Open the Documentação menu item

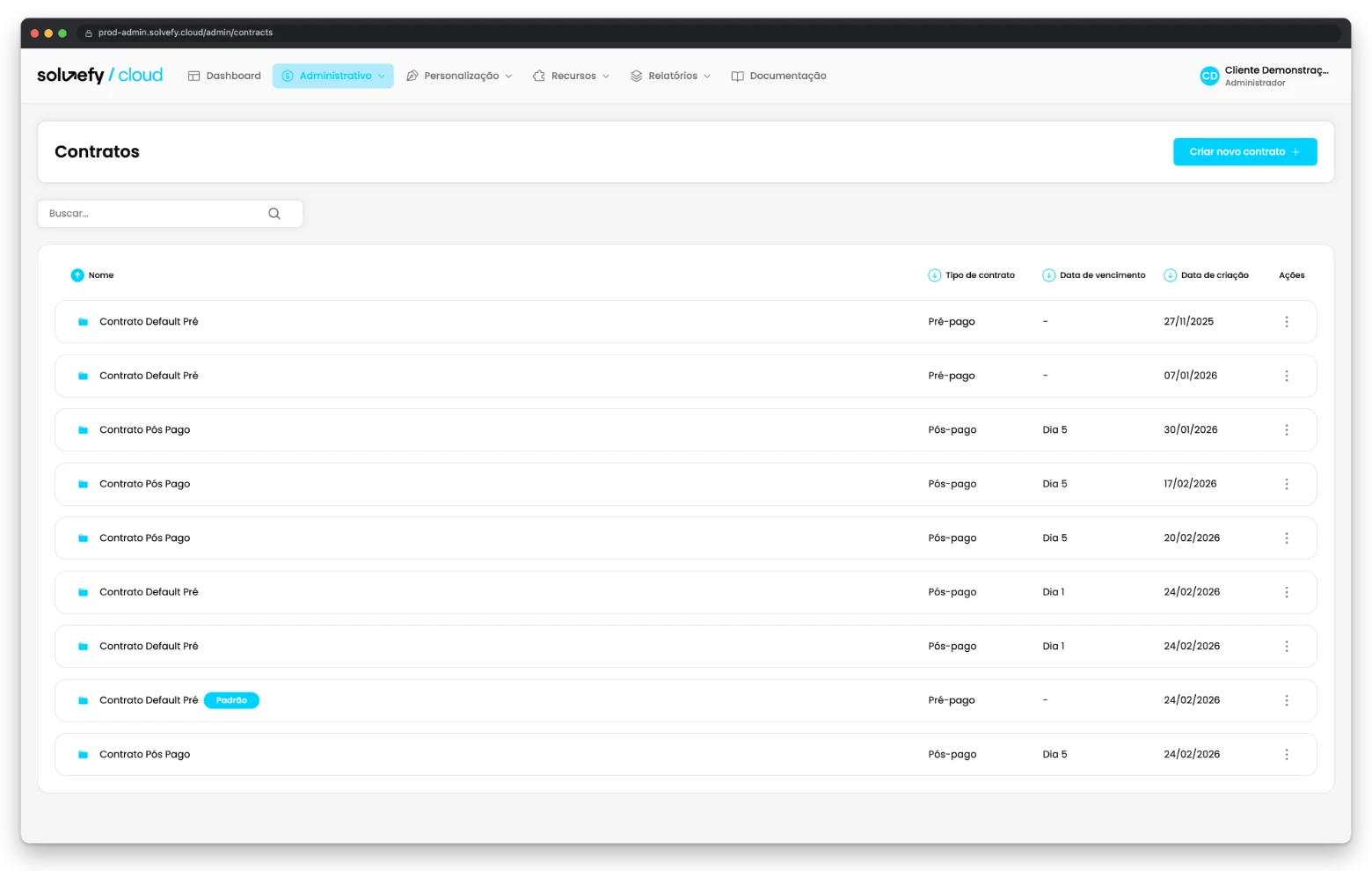click(779, 76)
